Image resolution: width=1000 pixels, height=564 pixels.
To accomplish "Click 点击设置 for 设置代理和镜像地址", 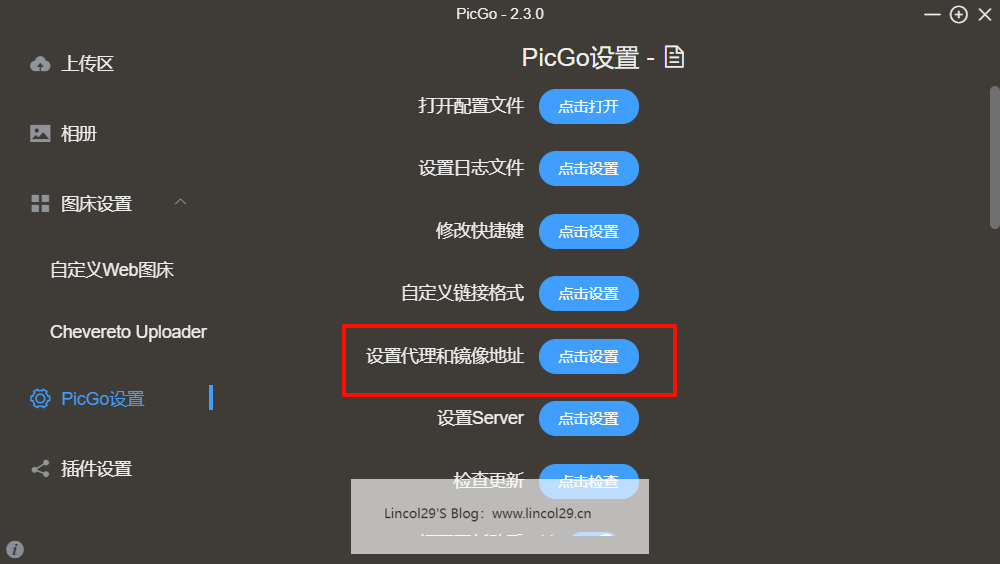I will point(589,357).
